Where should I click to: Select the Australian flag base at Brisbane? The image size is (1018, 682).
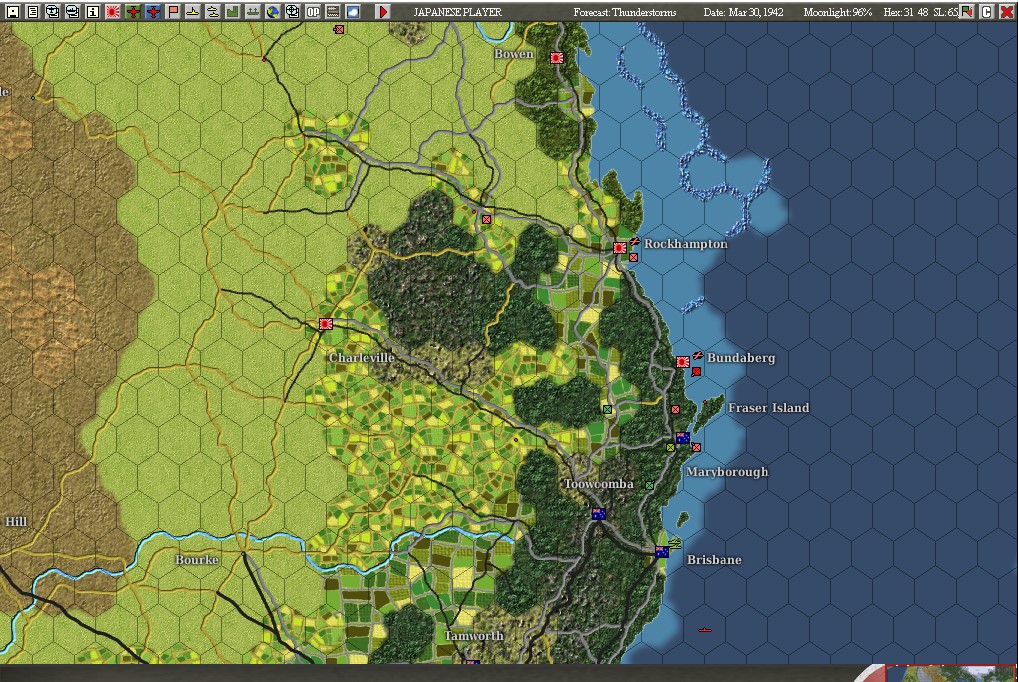pos(662,552)
